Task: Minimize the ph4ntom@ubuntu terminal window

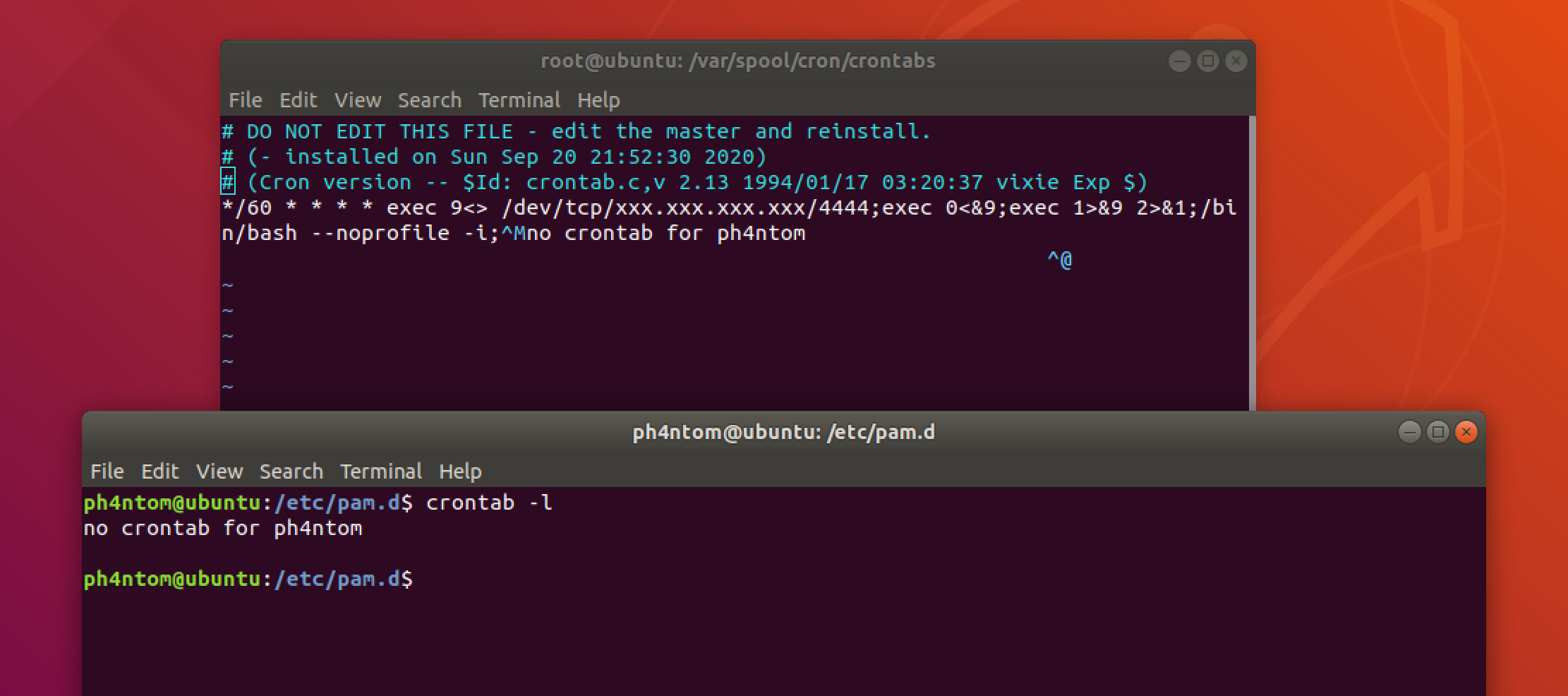Action: coord(1409,432)
